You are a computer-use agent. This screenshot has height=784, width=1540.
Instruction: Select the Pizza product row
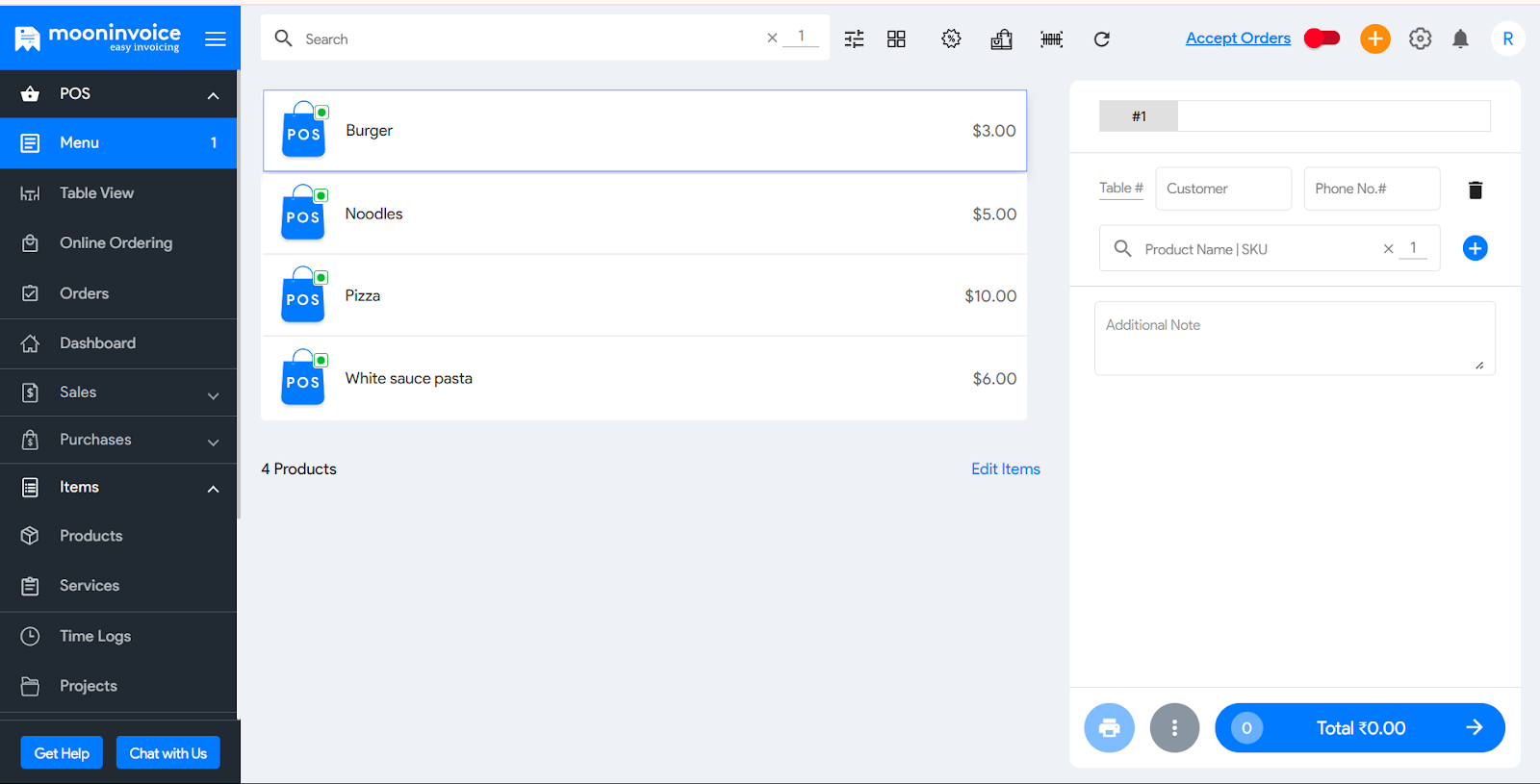pyautogui.click(x=644, y=296)
